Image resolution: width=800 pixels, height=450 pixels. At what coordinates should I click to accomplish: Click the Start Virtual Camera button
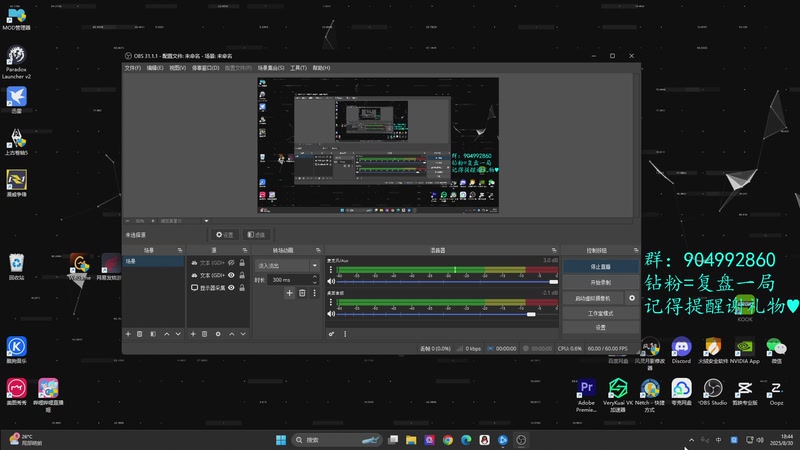pos(593,298)
